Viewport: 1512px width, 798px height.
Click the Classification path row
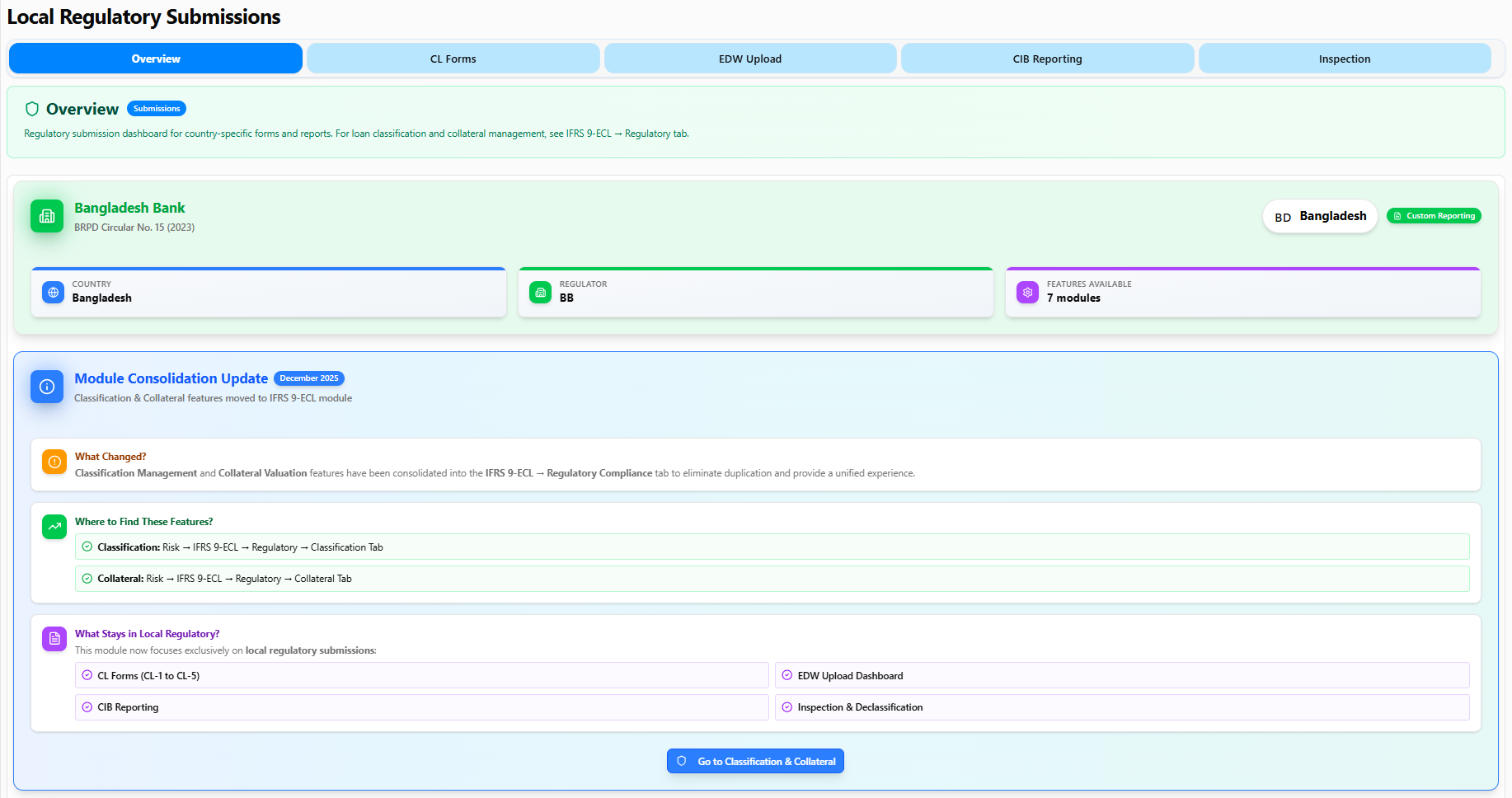coord(772,547)
